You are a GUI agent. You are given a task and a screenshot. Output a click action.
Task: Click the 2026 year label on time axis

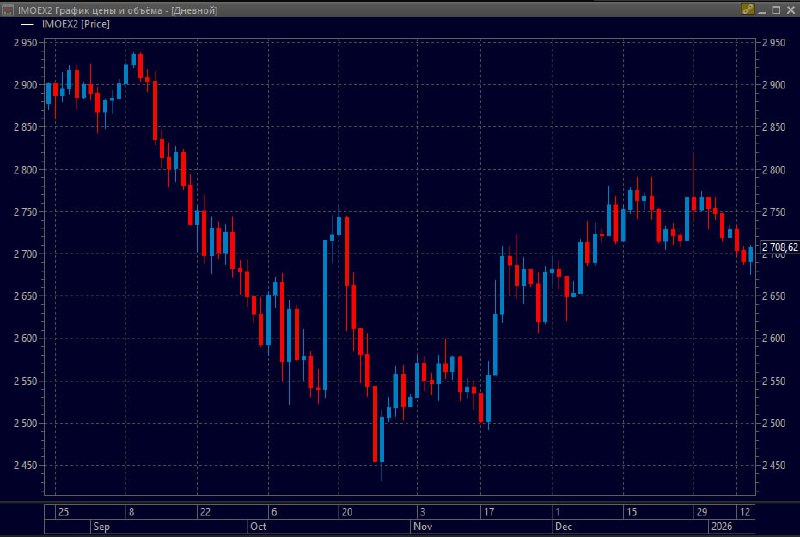click(x=721, y=525)
